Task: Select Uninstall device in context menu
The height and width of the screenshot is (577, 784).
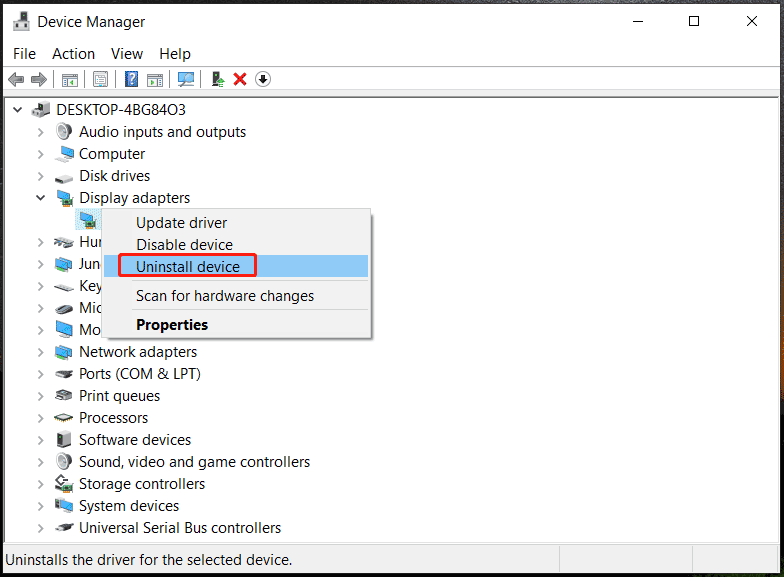Action: click(x=236, y=266)
